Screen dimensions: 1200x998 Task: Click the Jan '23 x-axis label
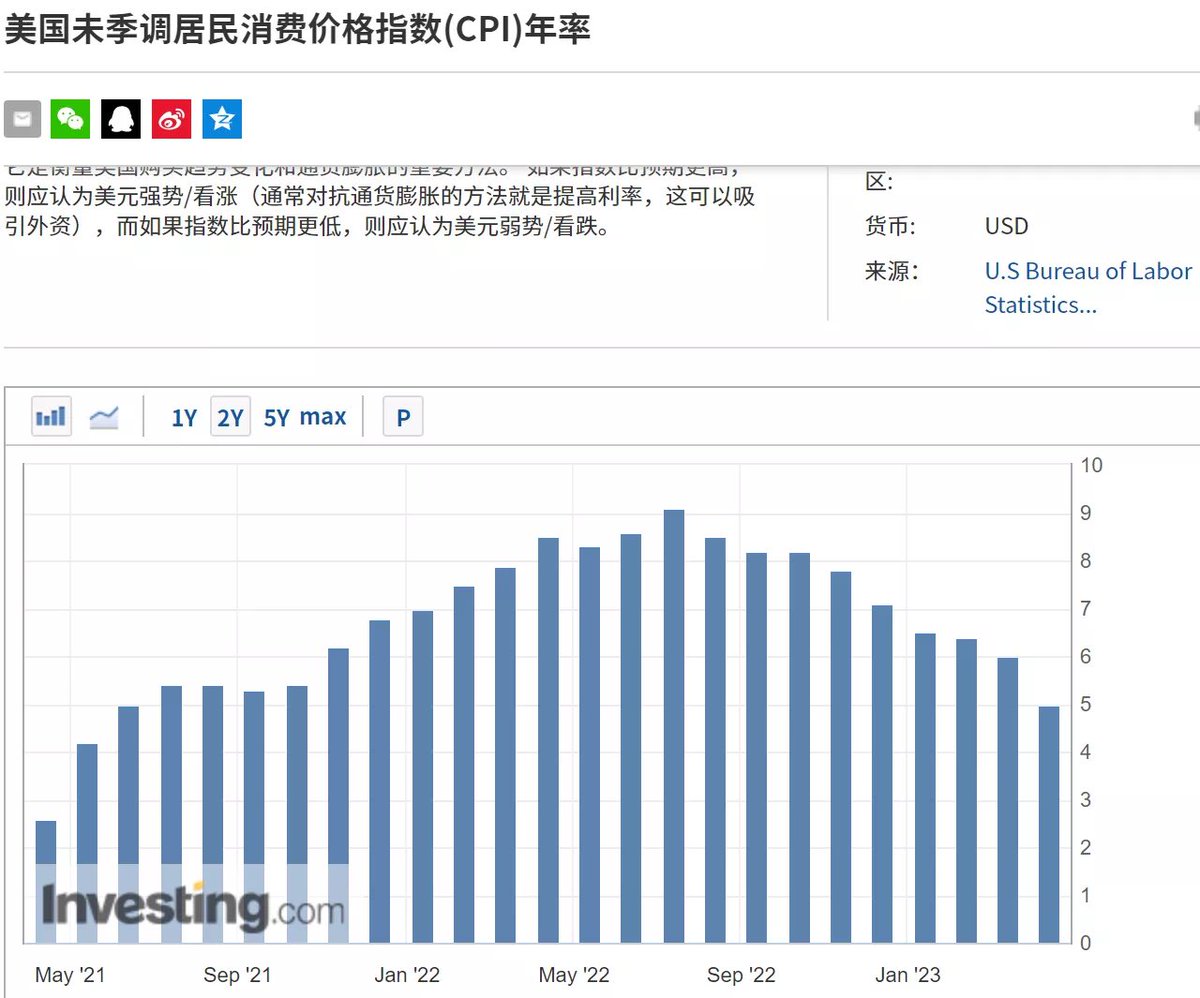tap(908, 975)
